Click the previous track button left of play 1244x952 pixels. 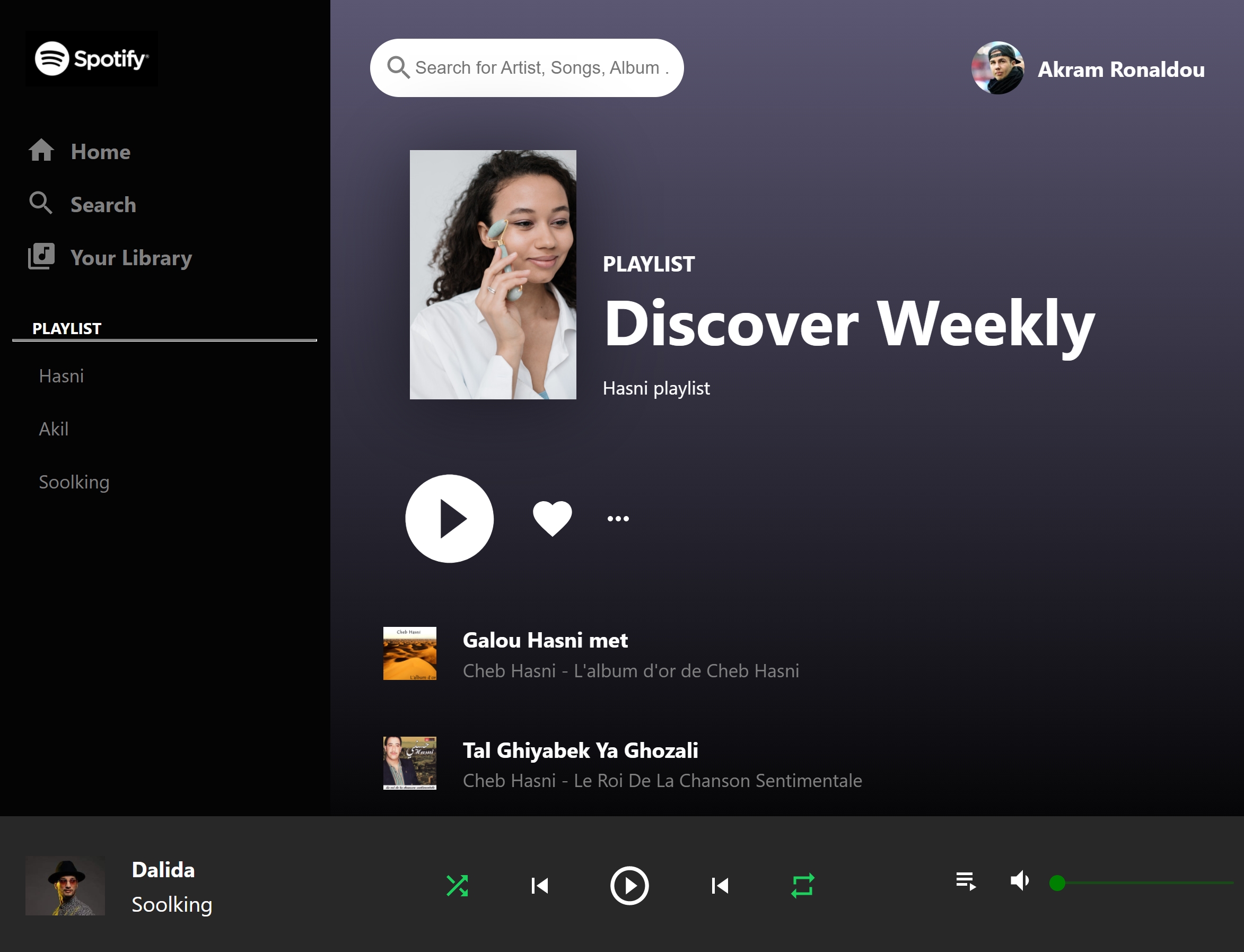click(x=539, y=885)
